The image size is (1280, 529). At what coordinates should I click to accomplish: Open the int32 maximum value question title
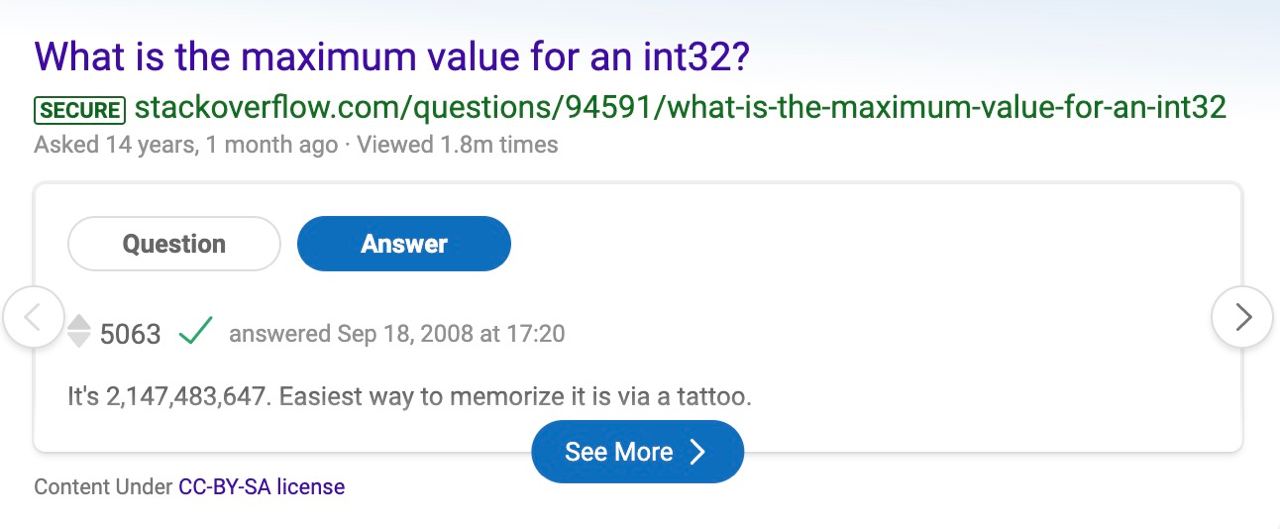(392, 57)
